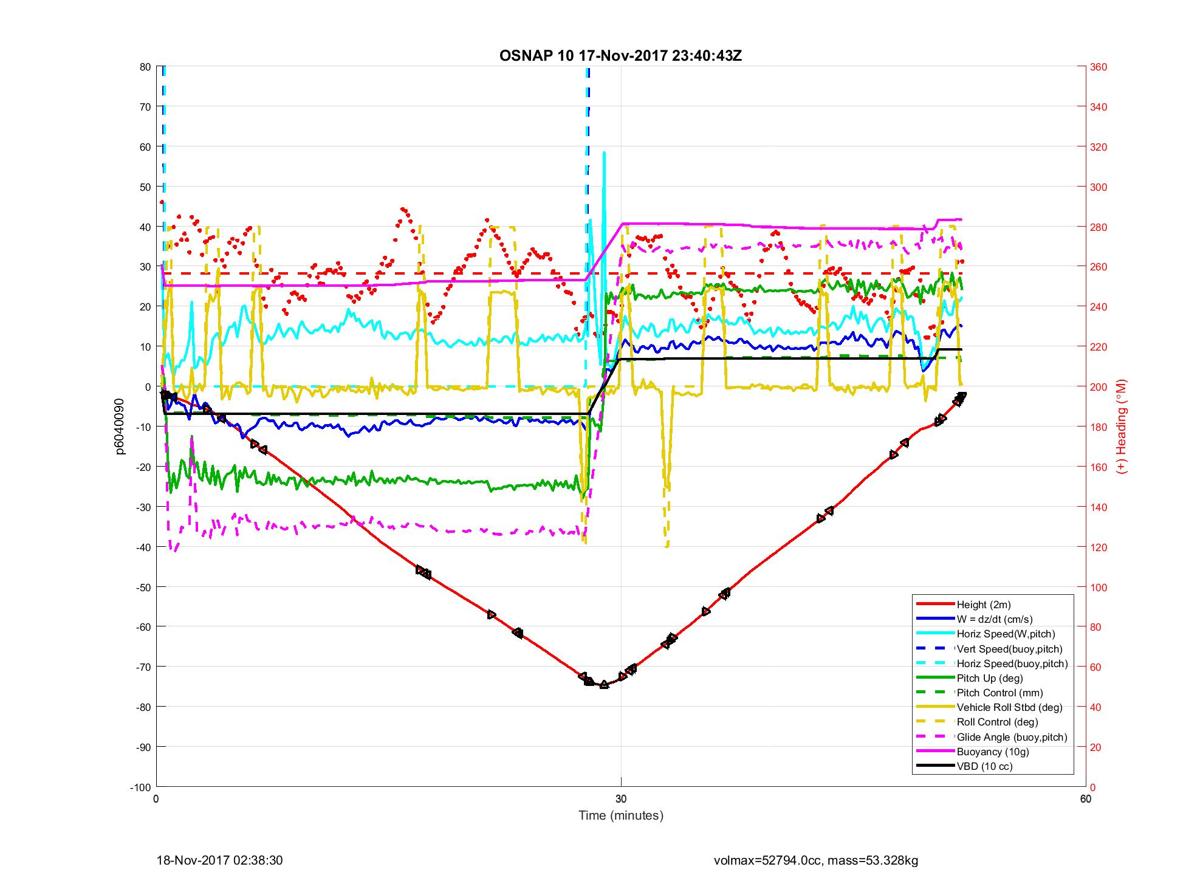Click the magenta Buoyancy line sample in legend
The width and height of the screenshot is (1200, 885).
pyautogui.click(x=933, y=751)
